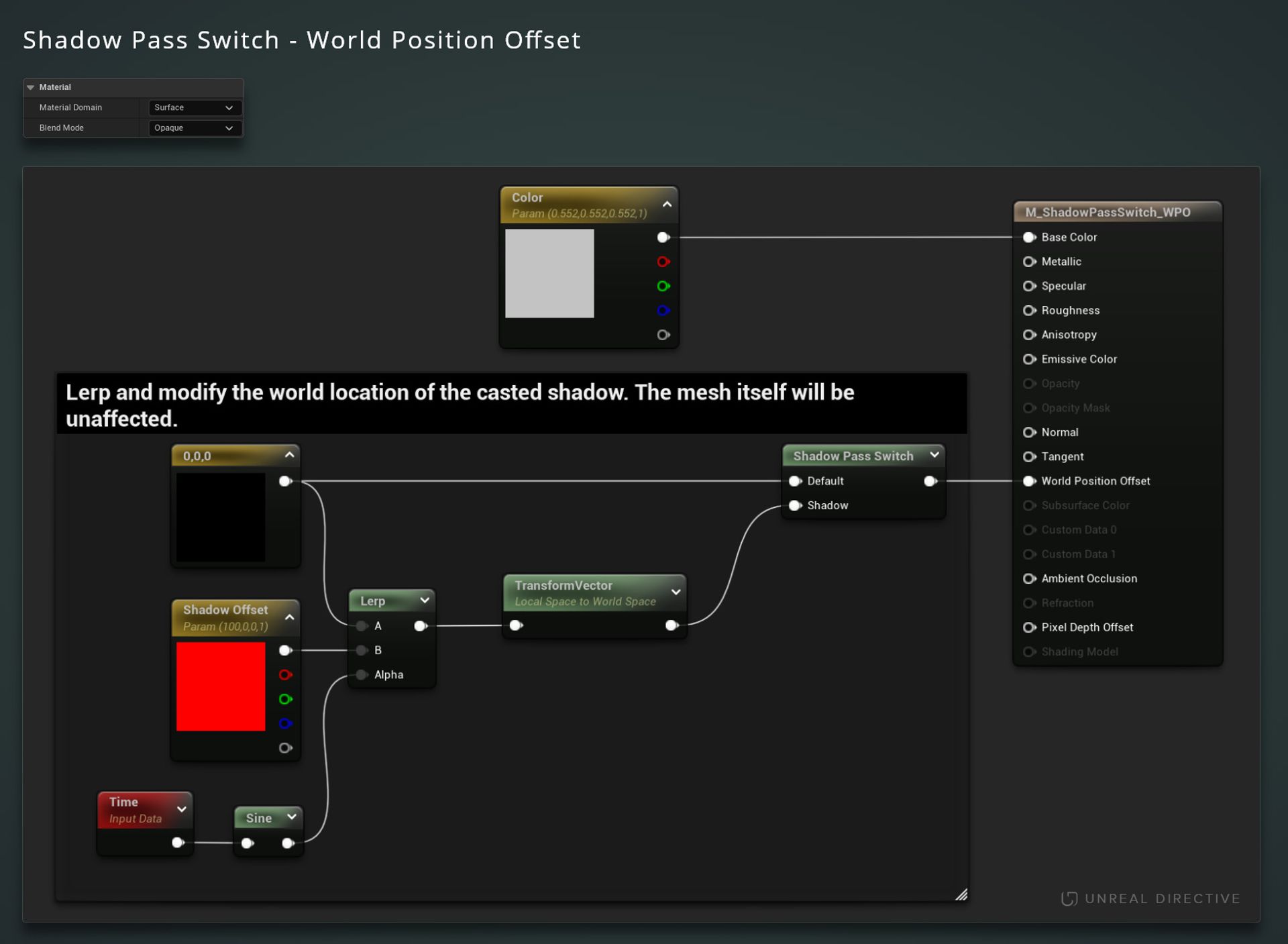
Task: Click the Normal input pin on the material node
Action: pyautogui.click(x=1030, y=432)
